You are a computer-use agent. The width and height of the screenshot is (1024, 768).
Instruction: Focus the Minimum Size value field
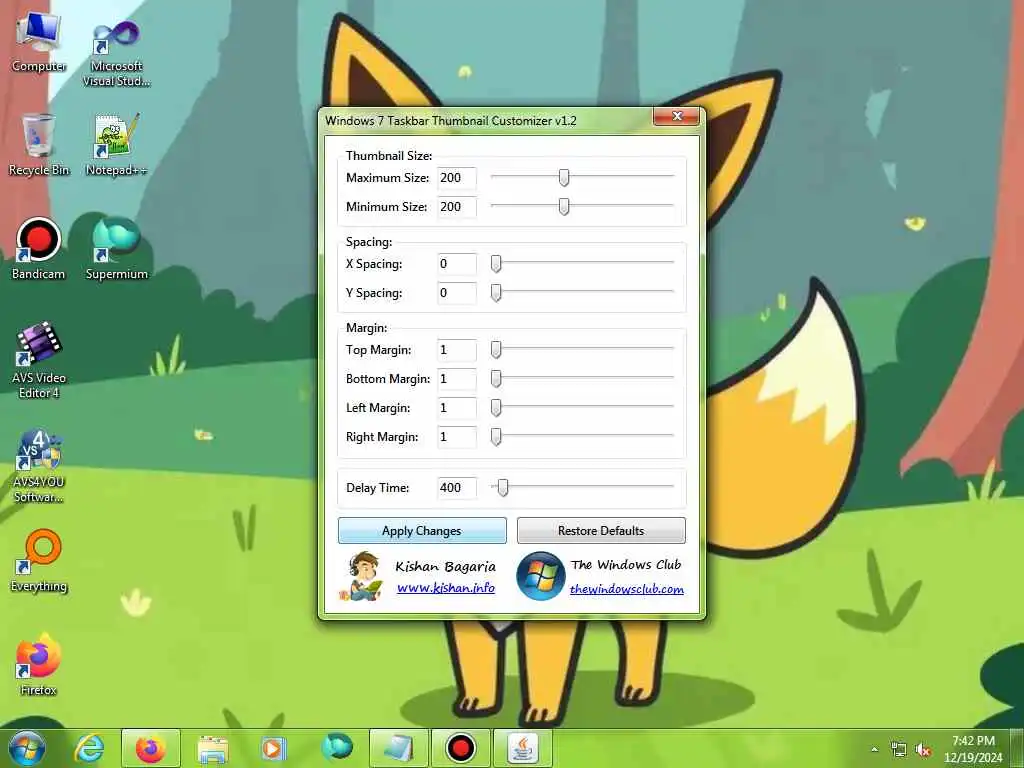[456, 206]
